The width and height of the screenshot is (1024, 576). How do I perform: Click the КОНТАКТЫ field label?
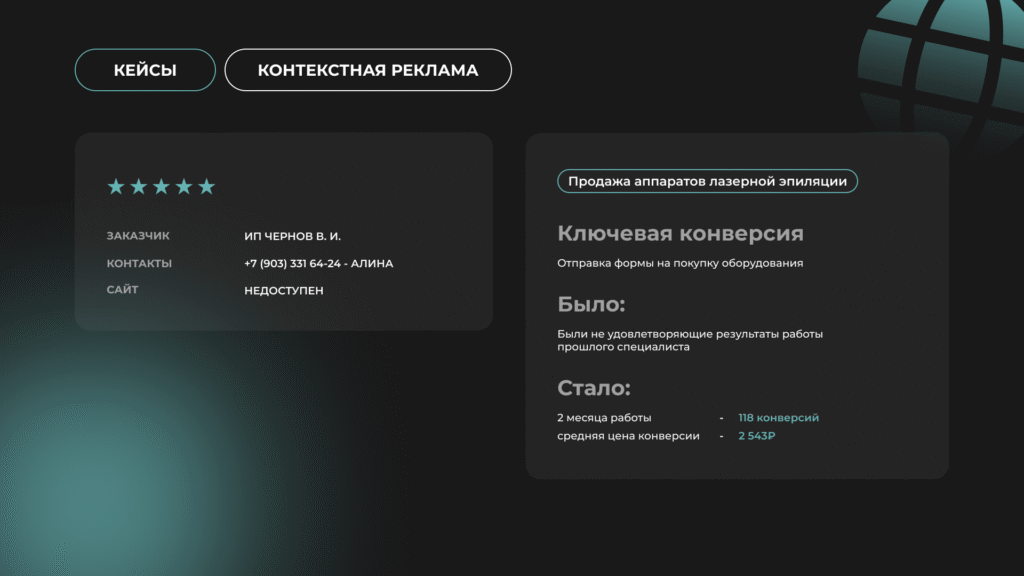point(139,264)
